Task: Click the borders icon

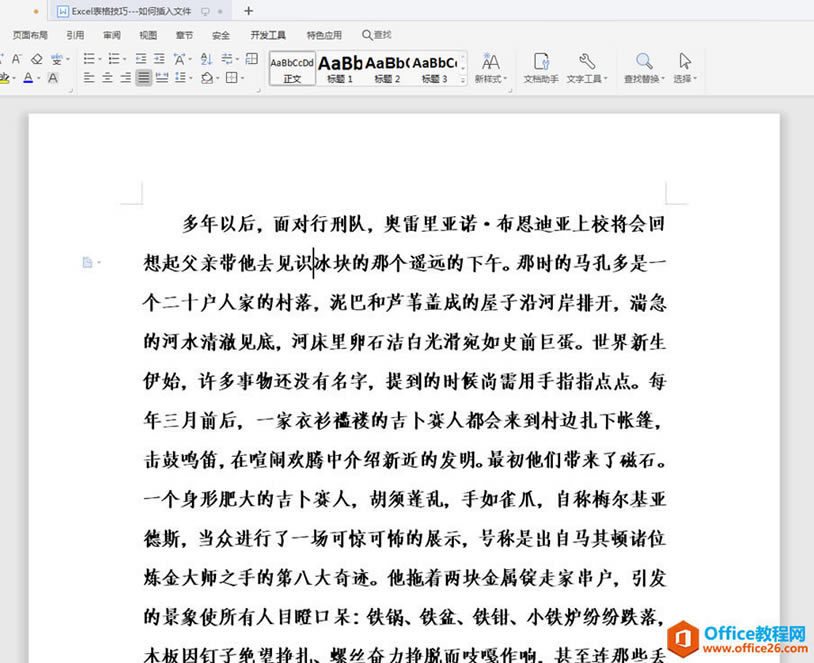Action: (232, 78)
